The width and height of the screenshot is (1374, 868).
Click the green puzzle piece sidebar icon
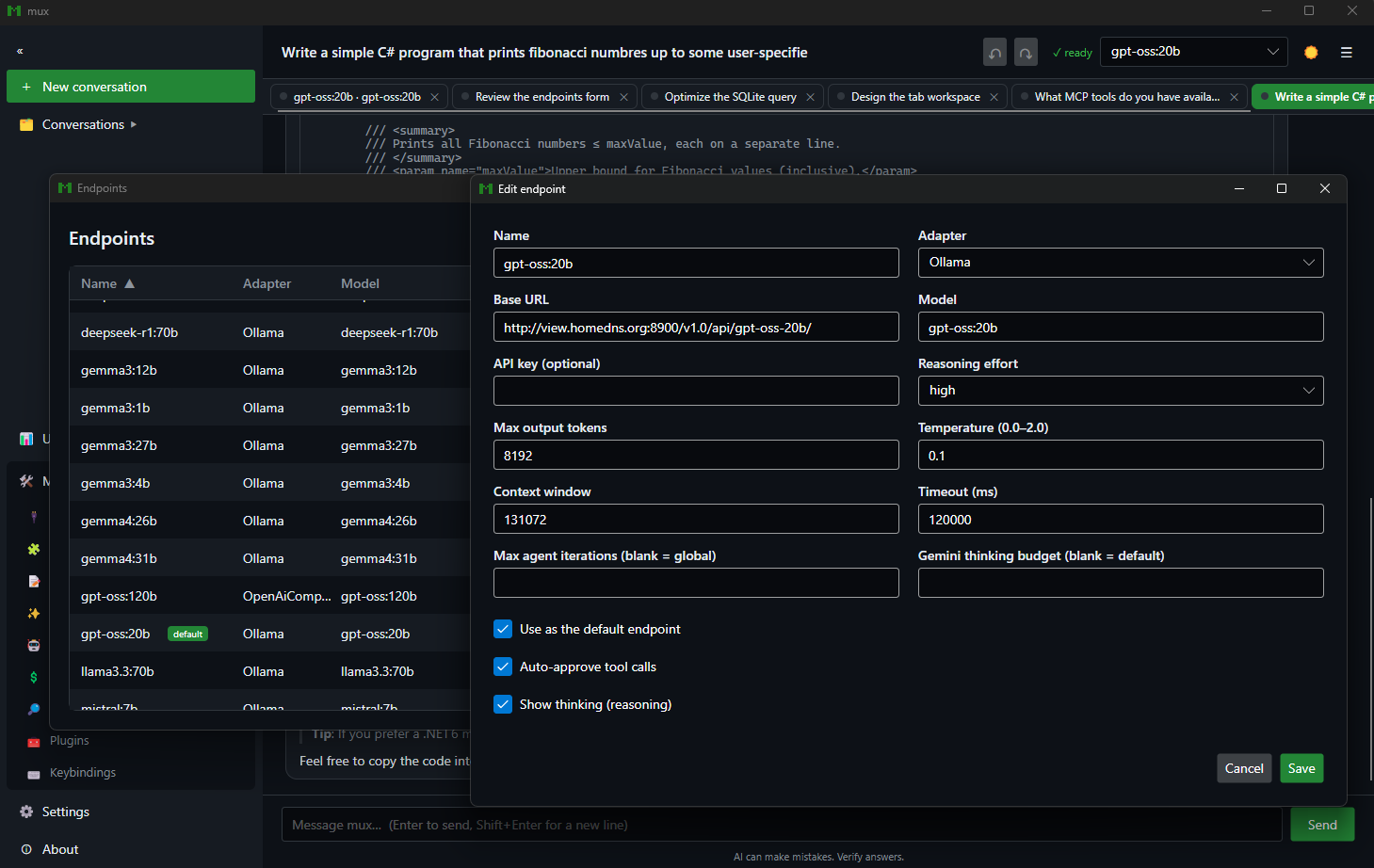(x=34, y=549)
